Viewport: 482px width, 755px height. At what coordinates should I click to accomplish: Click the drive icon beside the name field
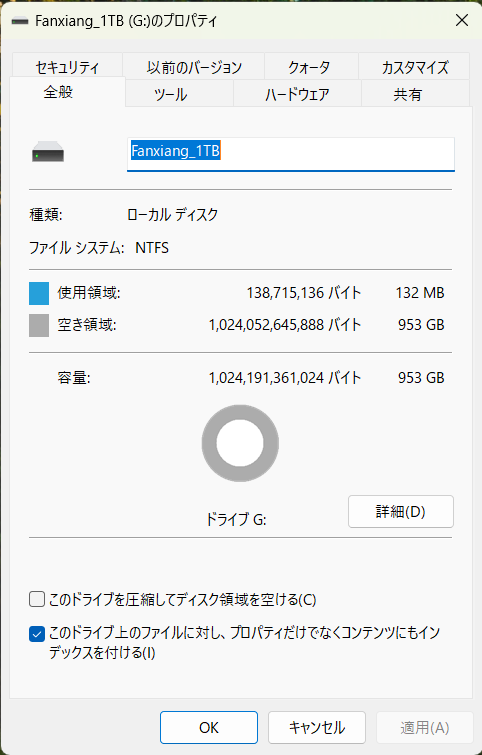pyautogui.click(x=48, y=151)
